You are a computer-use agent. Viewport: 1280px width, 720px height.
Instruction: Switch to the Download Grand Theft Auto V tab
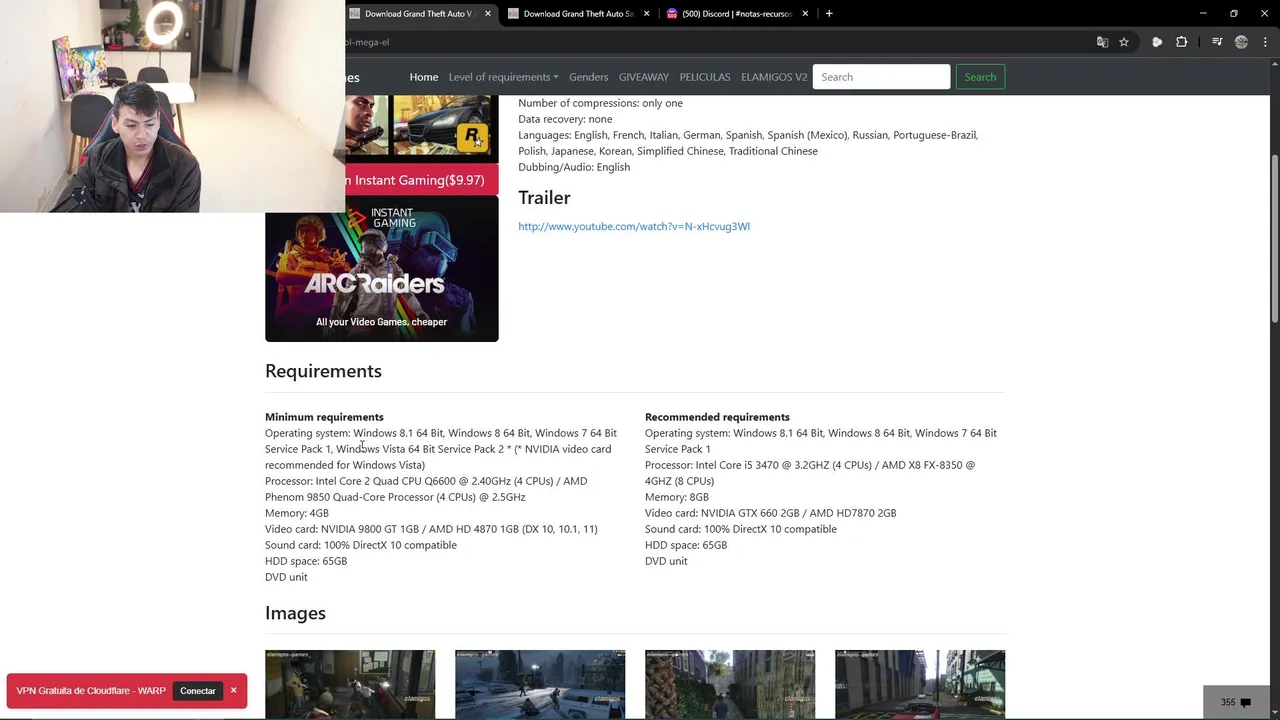click(x=418, y=14)
